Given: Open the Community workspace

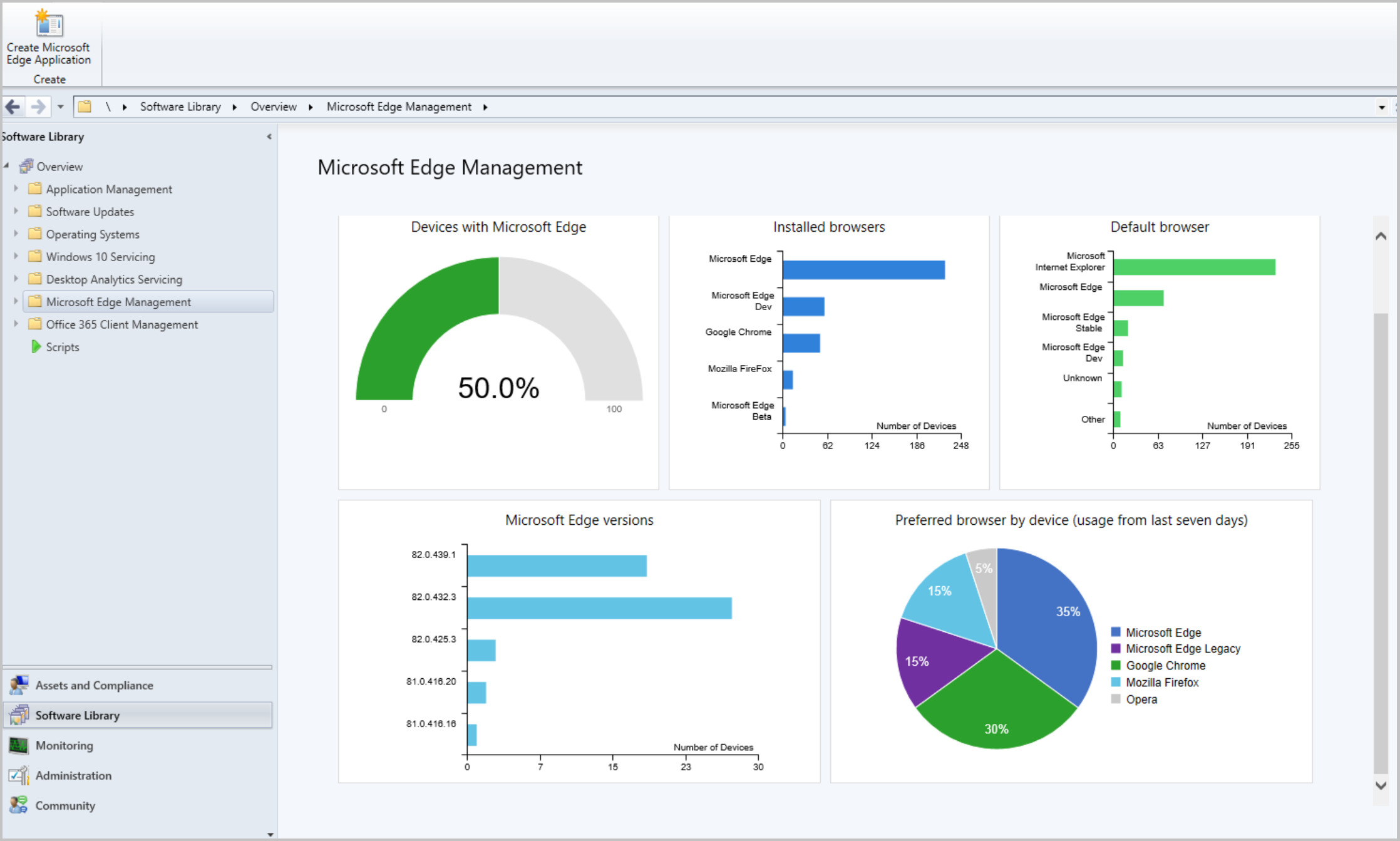Looking at the screenshot, I should pyautogui.click(x=65, y=805).
